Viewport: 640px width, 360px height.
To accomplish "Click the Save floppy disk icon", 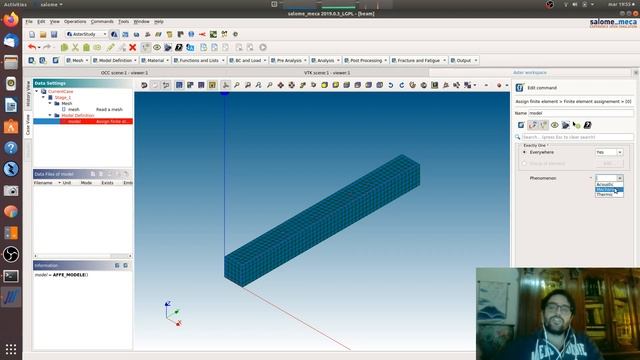I will [x=54, y=34].
